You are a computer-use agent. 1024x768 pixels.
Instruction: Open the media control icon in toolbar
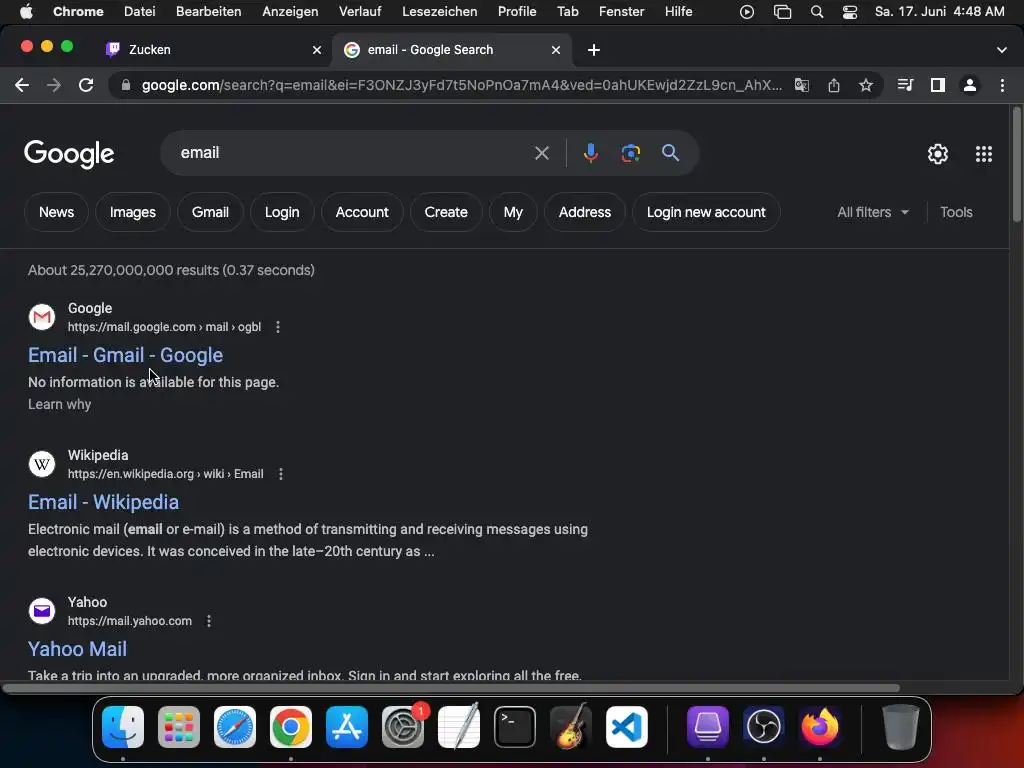point(905,85)
